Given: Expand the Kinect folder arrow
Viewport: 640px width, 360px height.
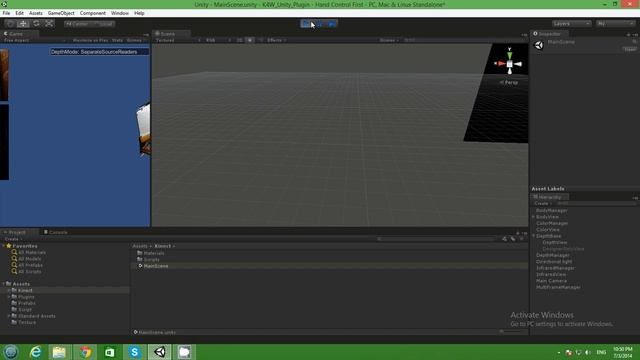Looking at the screenshot, I should 9,291.
